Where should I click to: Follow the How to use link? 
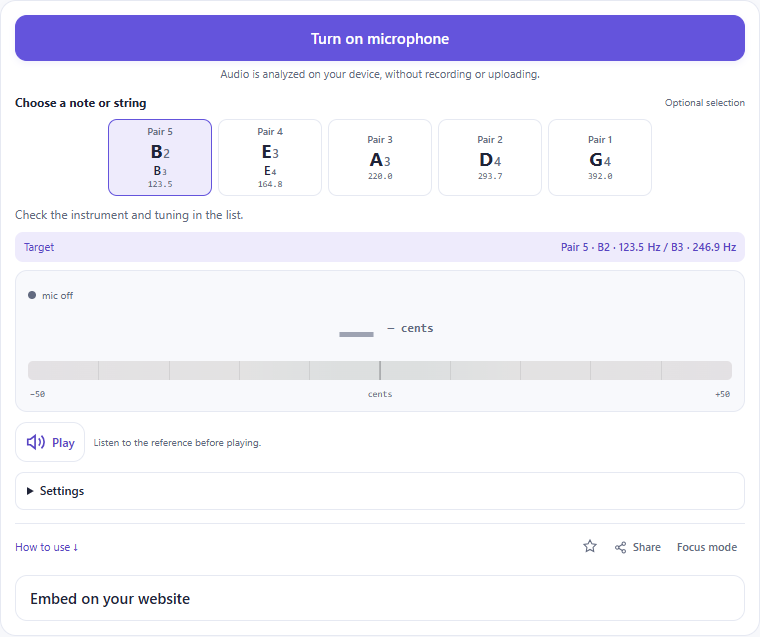tap(47, 547)
